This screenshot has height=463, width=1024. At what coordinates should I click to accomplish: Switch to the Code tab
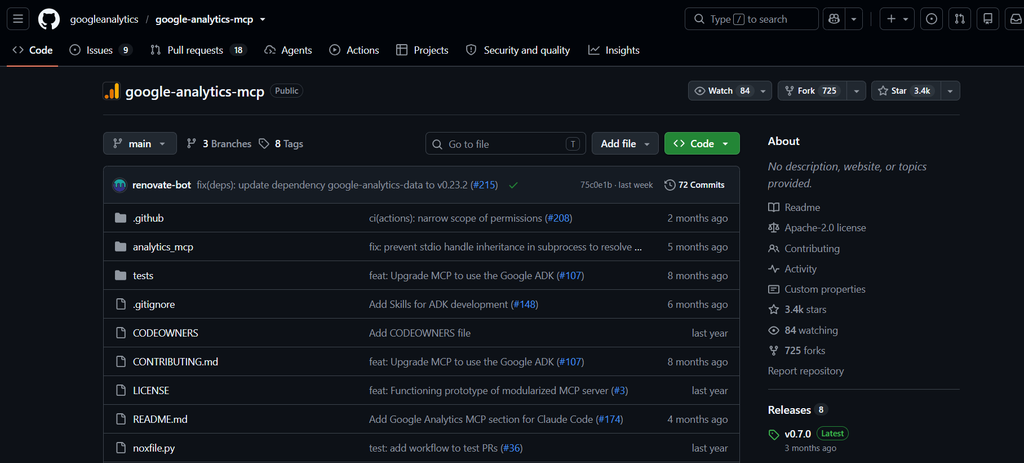click(x=33, y=50)
